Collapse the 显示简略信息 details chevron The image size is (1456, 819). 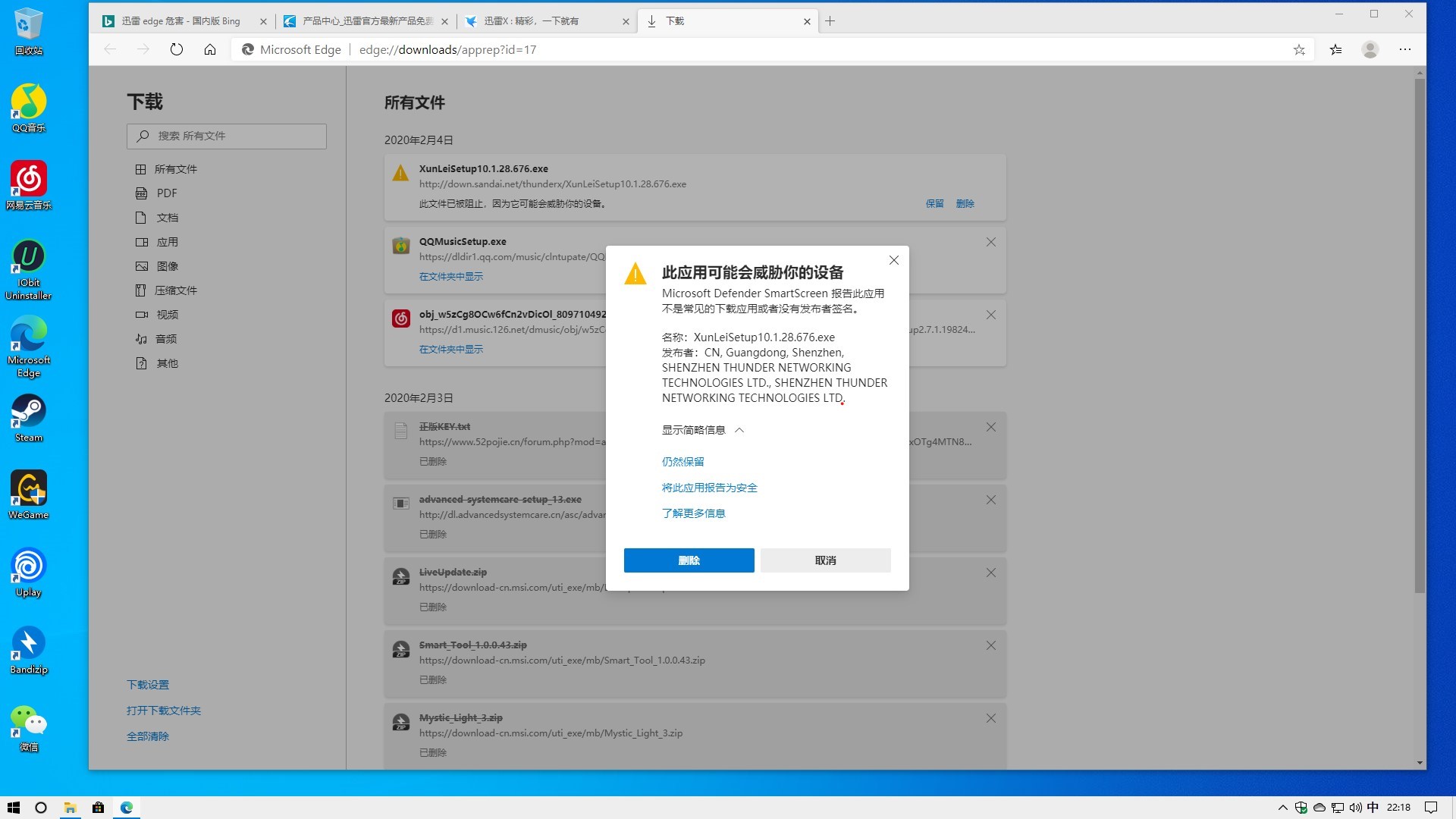(x=739, y=430)
